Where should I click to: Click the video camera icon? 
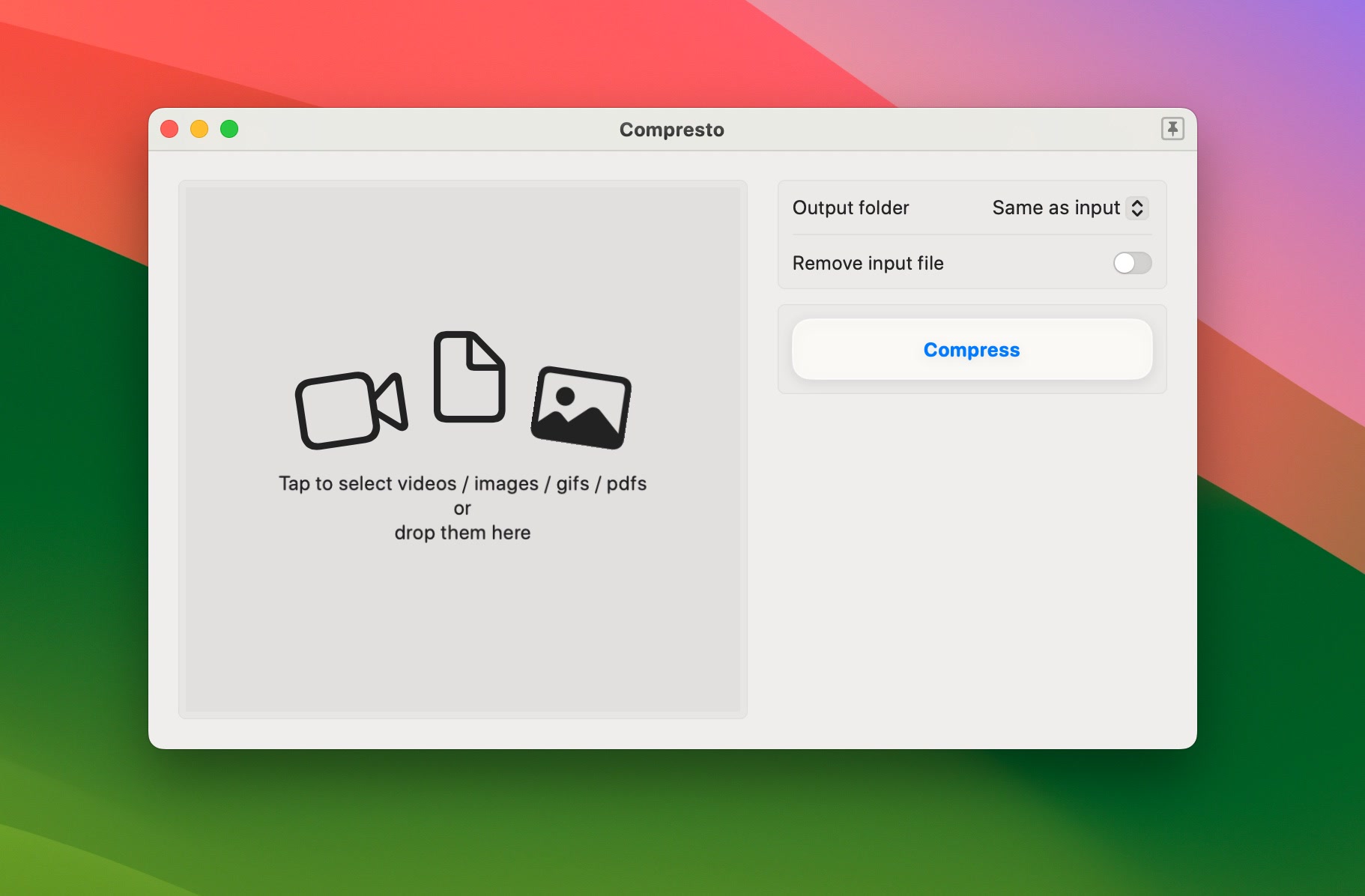(351, 410)
